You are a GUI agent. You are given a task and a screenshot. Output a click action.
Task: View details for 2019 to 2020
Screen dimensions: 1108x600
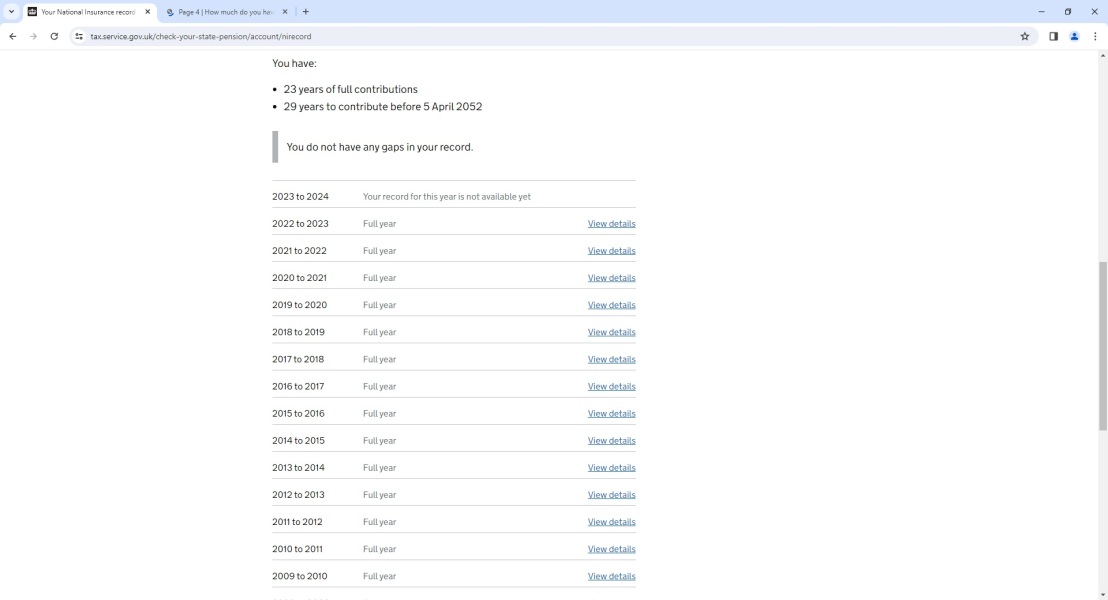(611, 305)
